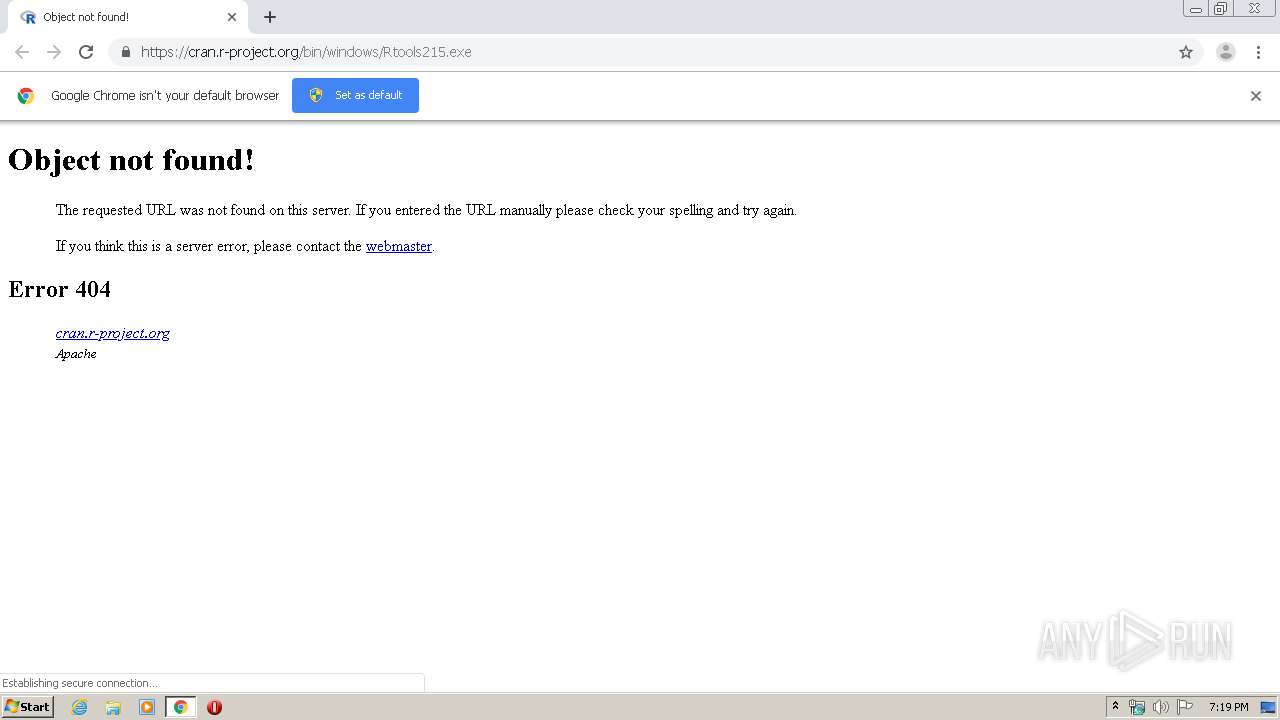
Task: Click the Show desktop button
Action: click(x=1269, y=707)
